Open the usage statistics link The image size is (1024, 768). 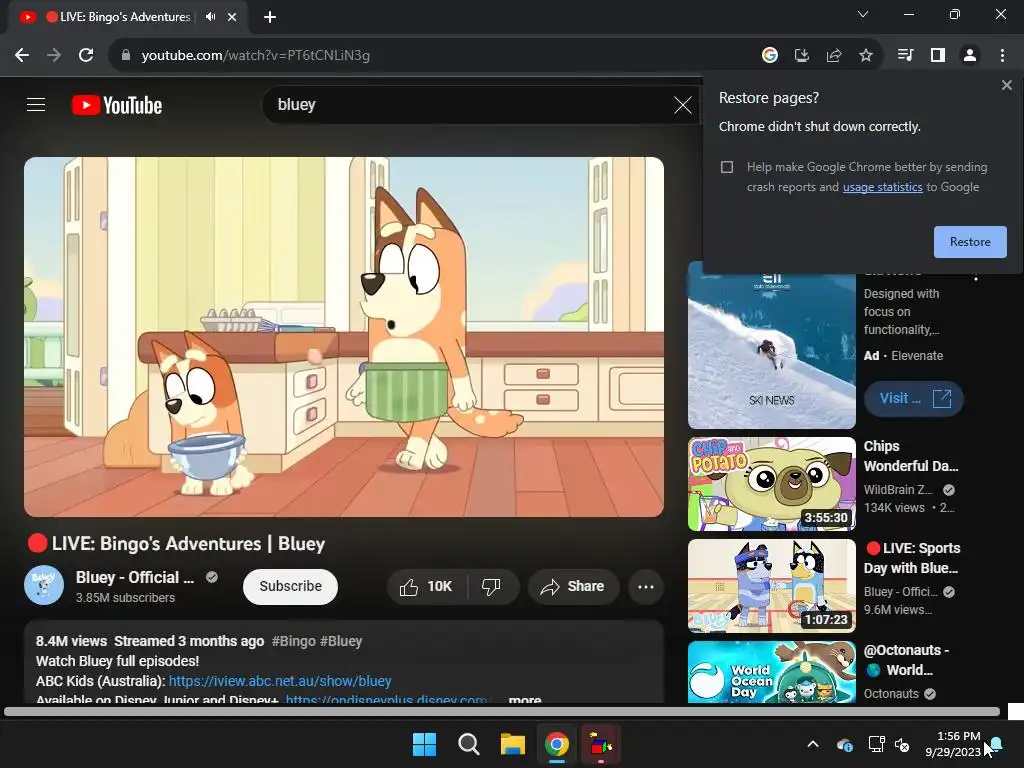[882, 187]
